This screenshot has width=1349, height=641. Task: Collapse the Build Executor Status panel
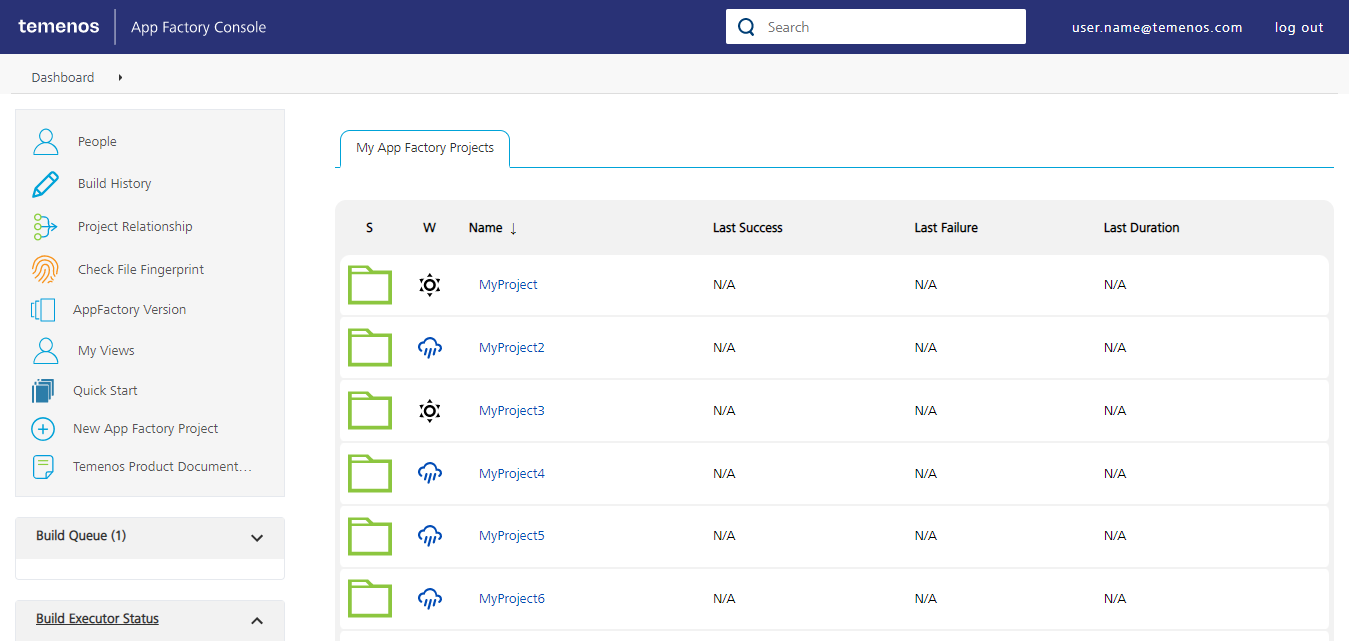click(257, 621)
